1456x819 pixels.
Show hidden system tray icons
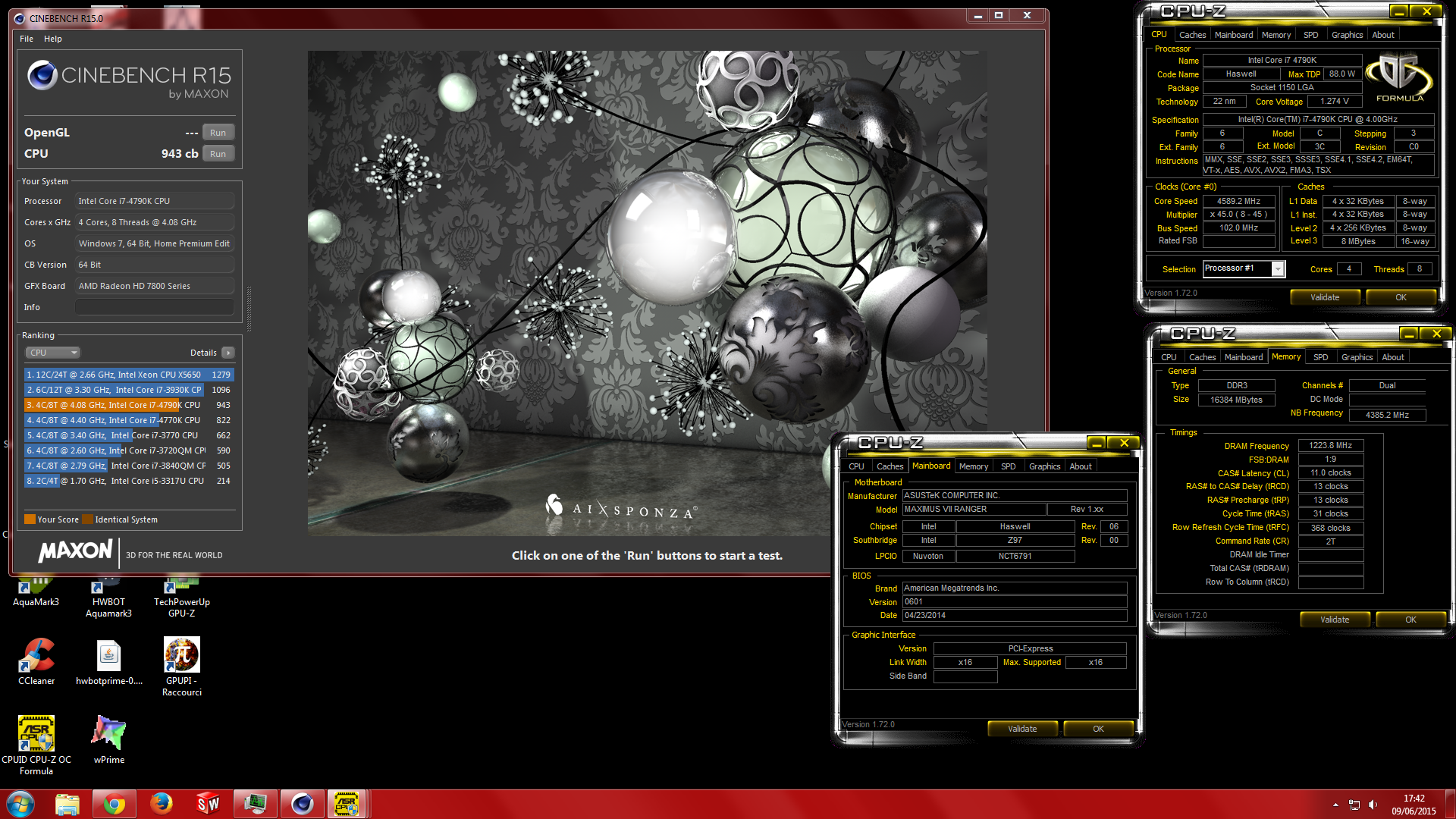pos(1335,805)
